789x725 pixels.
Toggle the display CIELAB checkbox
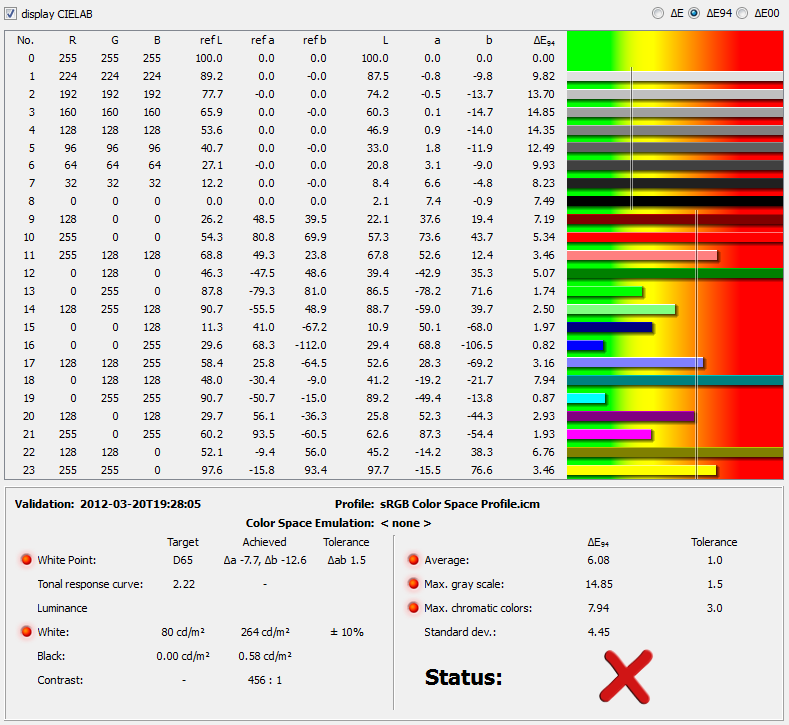tap(12, 14)
